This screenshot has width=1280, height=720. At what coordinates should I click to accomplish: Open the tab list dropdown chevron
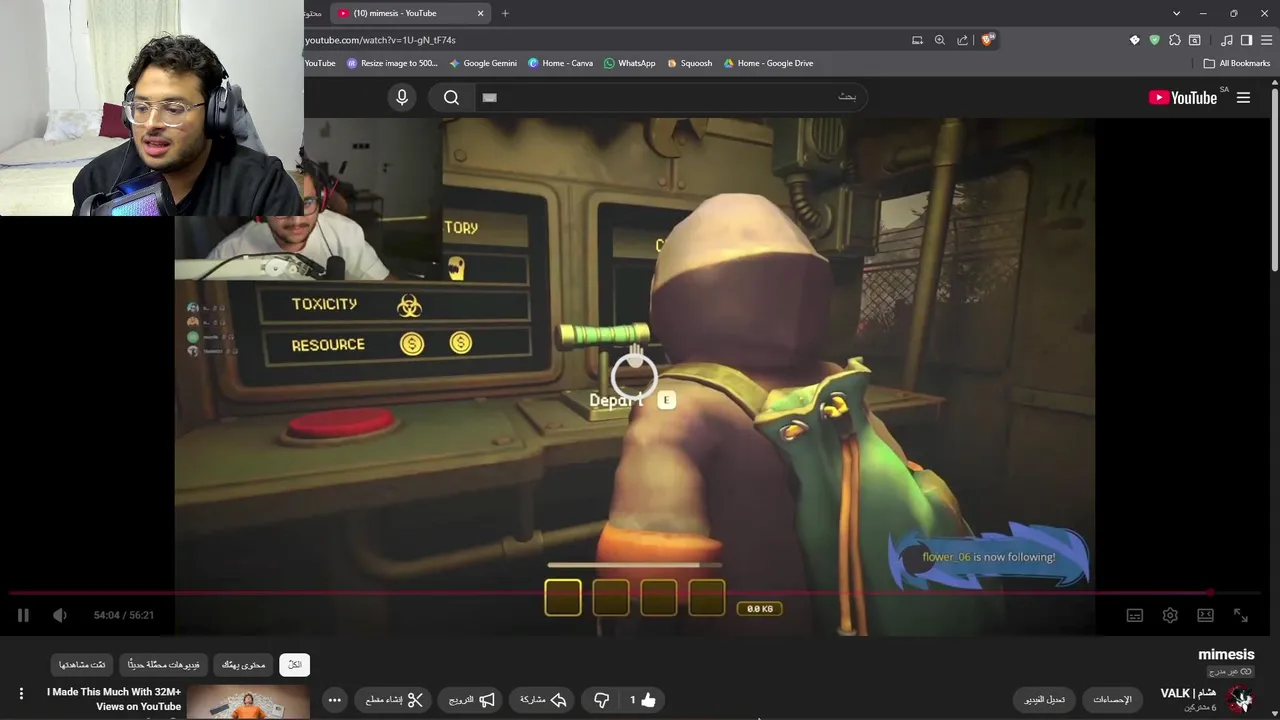point(1175,13)
